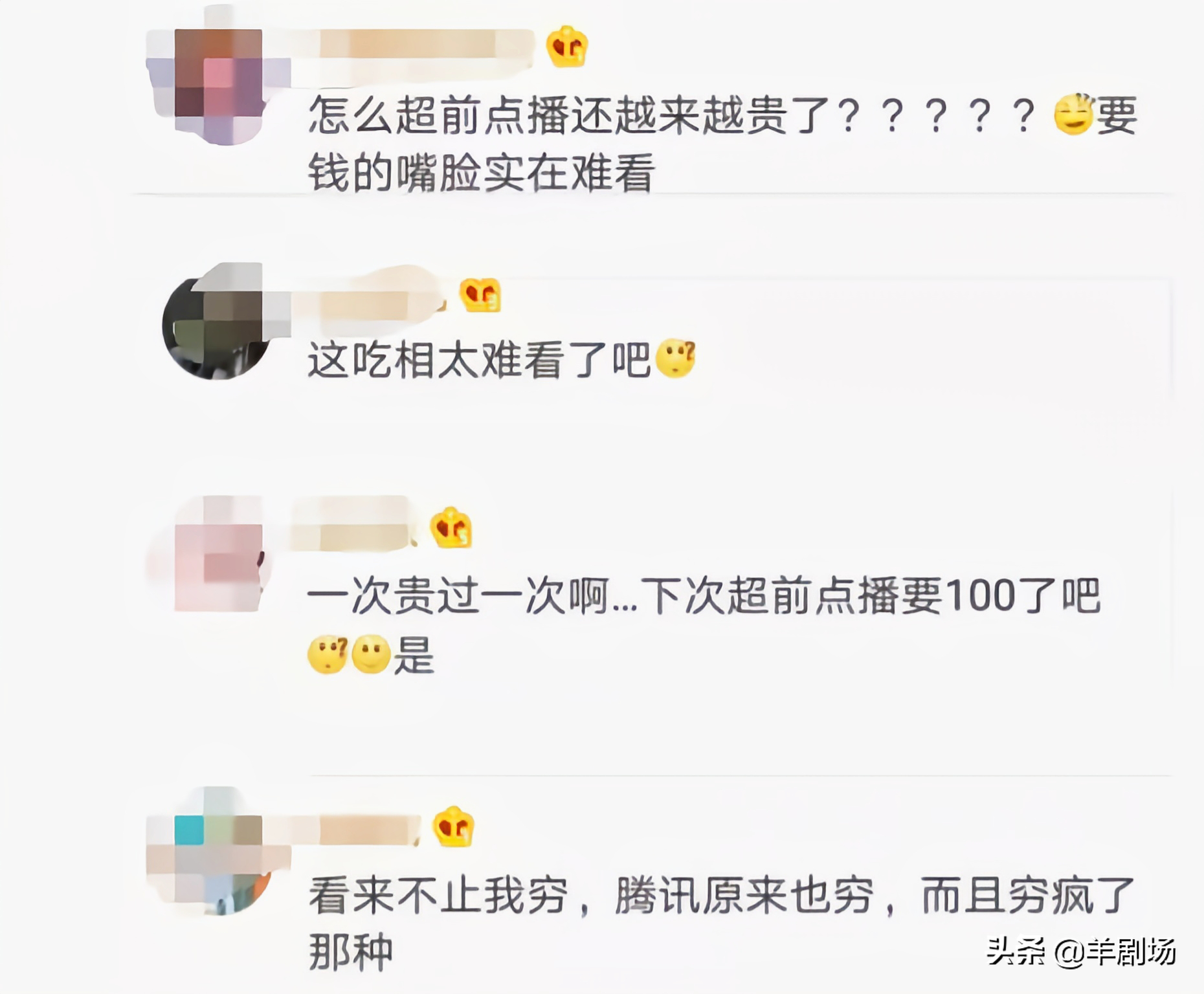
Task: Select the comment 怎么超前点播还越来越贵了
Action: tap(722, 144)
